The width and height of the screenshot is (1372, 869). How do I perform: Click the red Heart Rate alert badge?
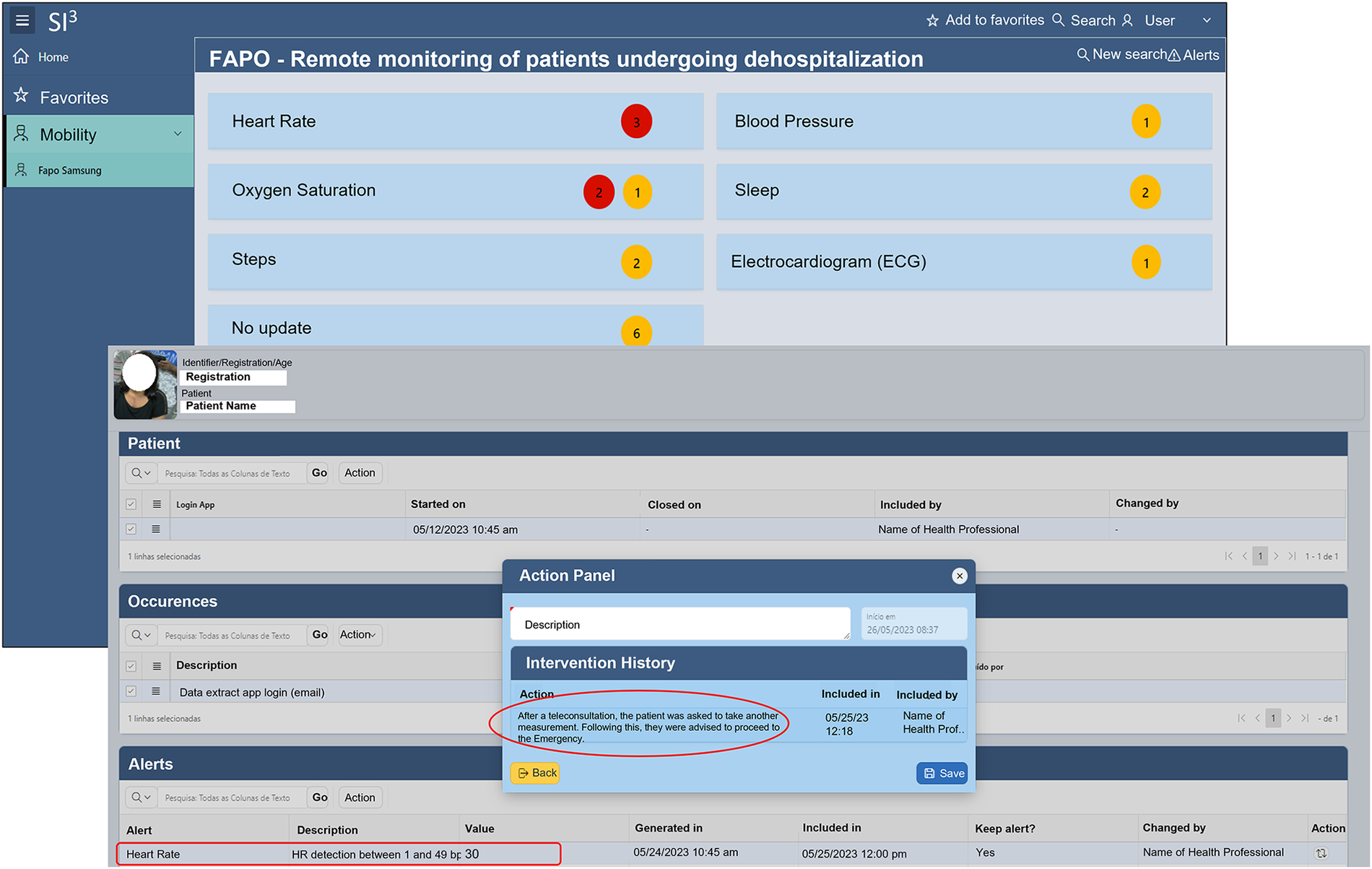coord(636,122)
